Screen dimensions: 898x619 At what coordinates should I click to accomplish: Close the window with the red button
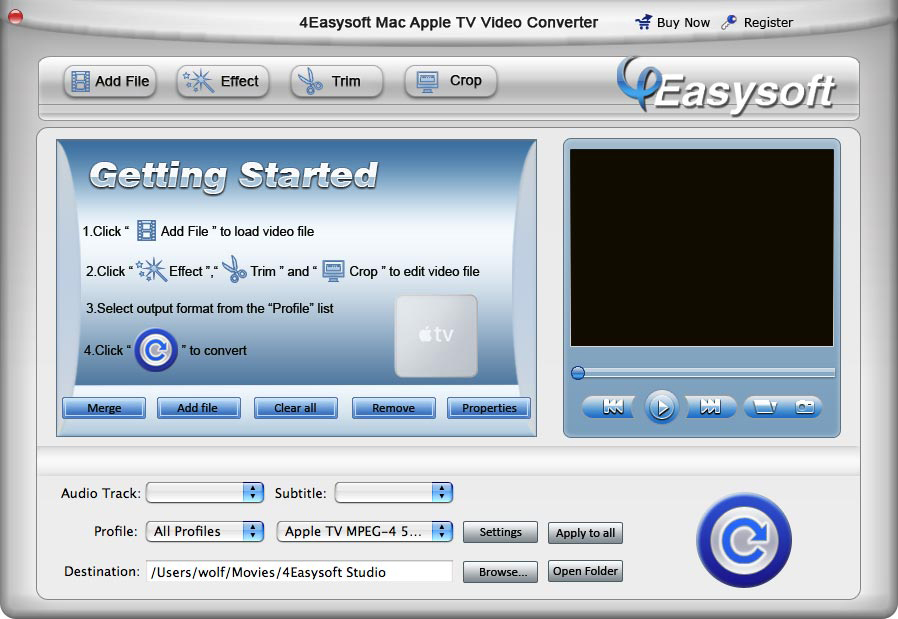pyautogui.click(x=16, y=17)
